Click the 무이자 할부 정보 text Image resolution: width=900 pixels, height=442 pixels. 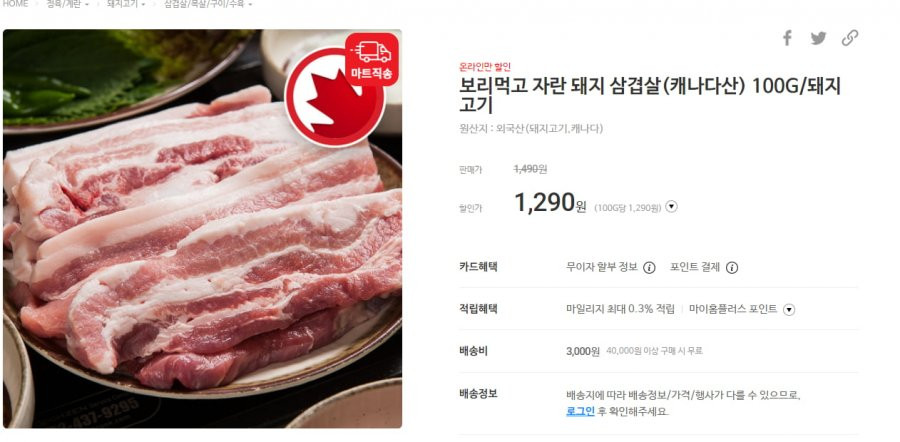point(602,267)
